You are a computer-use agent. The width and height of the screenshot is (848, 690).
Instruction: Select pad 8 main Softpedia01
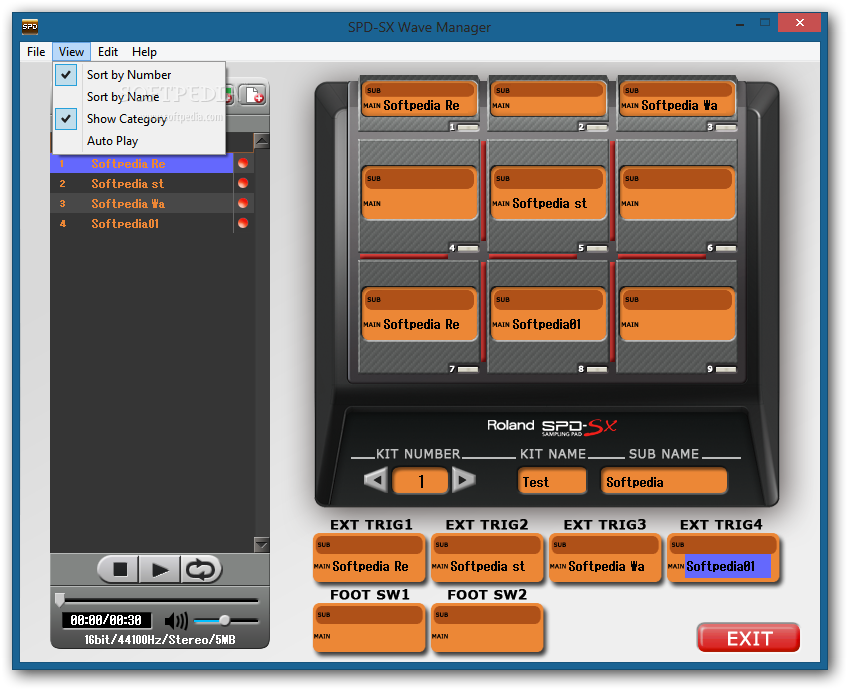[x=548, y=325]
